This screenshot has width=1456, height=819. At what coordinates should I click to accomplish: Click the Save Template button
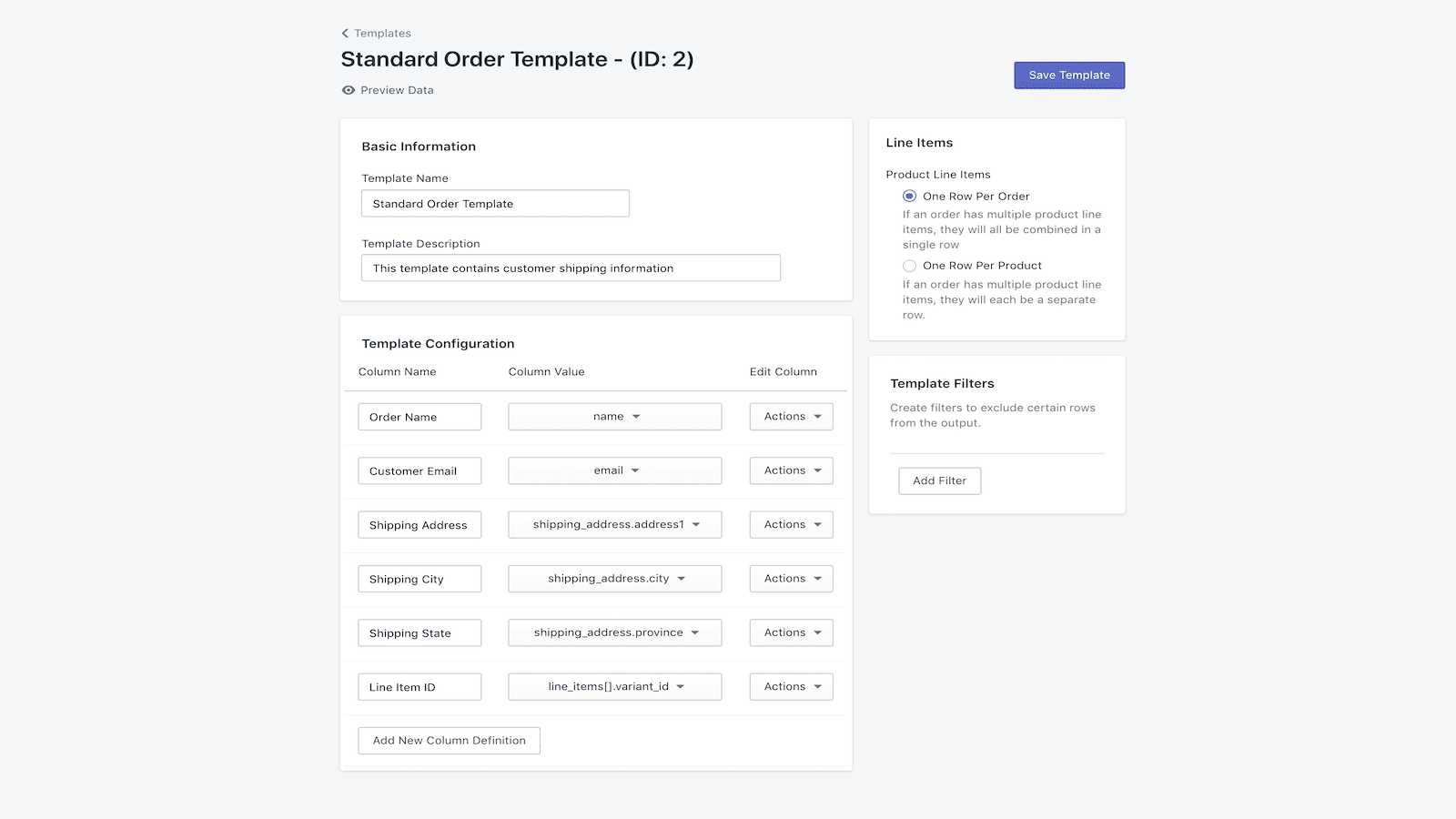click(x=1068, y=75)
